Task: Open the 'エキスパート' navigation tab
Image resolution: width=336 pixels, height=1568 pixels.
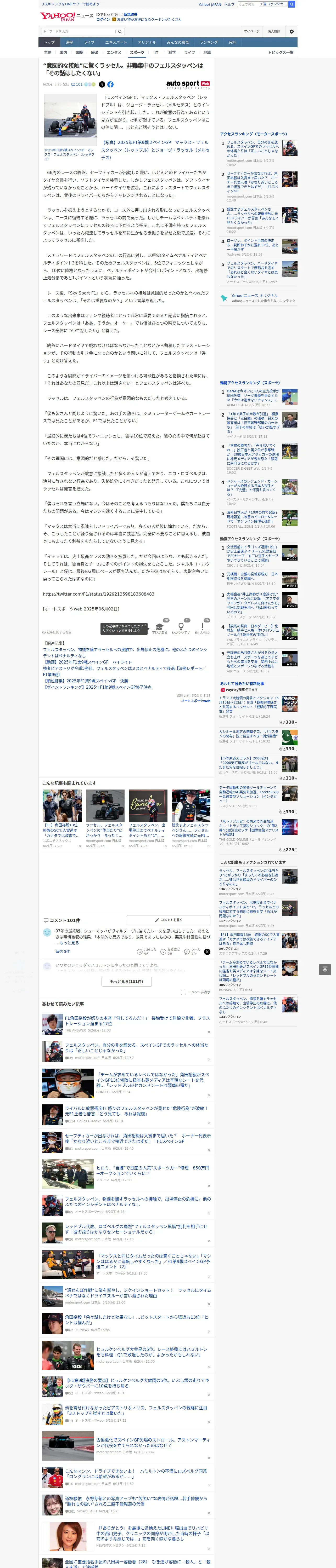Action: tap(116, 43)
